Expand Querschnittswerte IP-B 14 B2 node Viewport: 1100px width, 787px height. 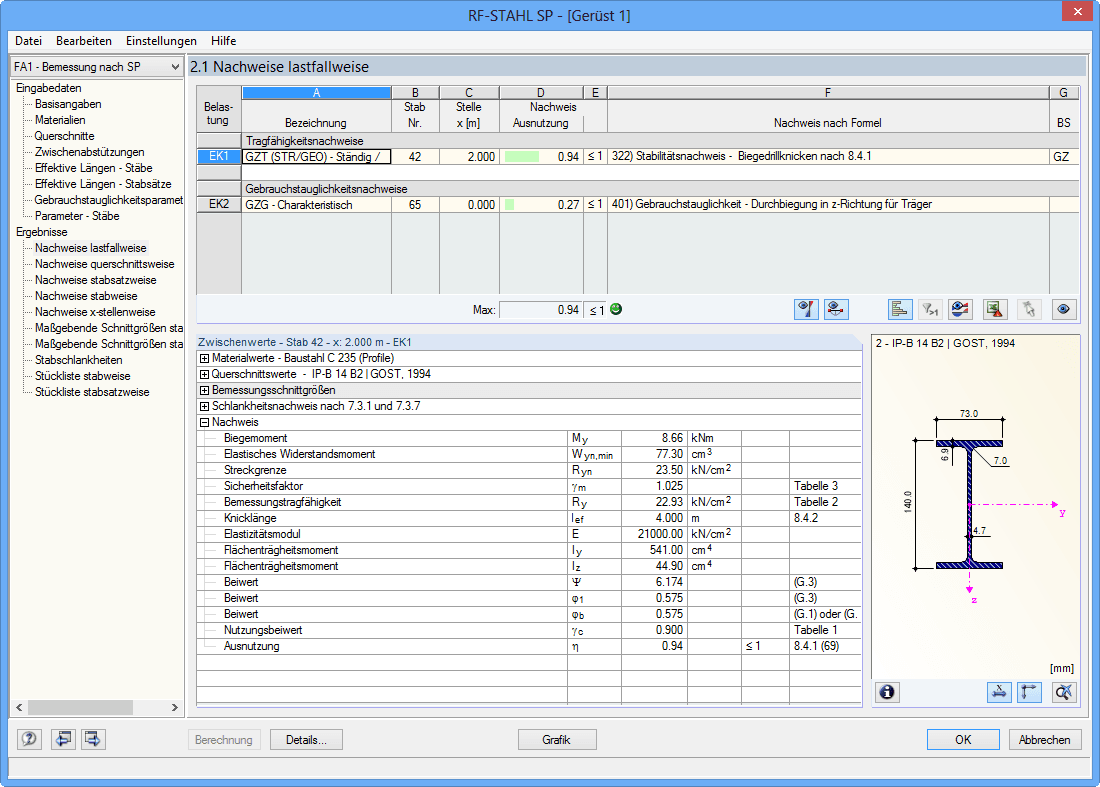tap(204, 375)
